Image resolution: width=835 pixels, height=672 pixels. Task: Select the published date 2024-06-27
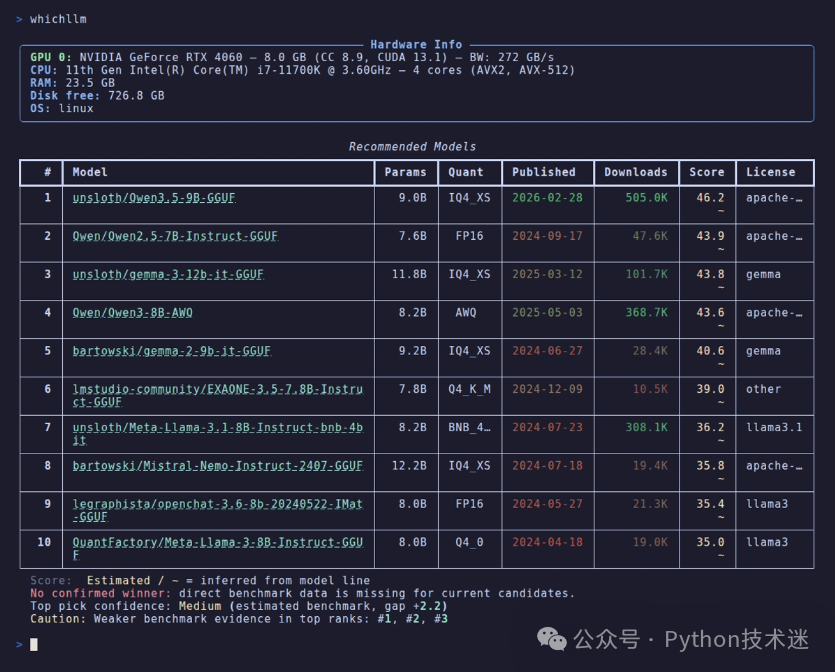(547, 351)
